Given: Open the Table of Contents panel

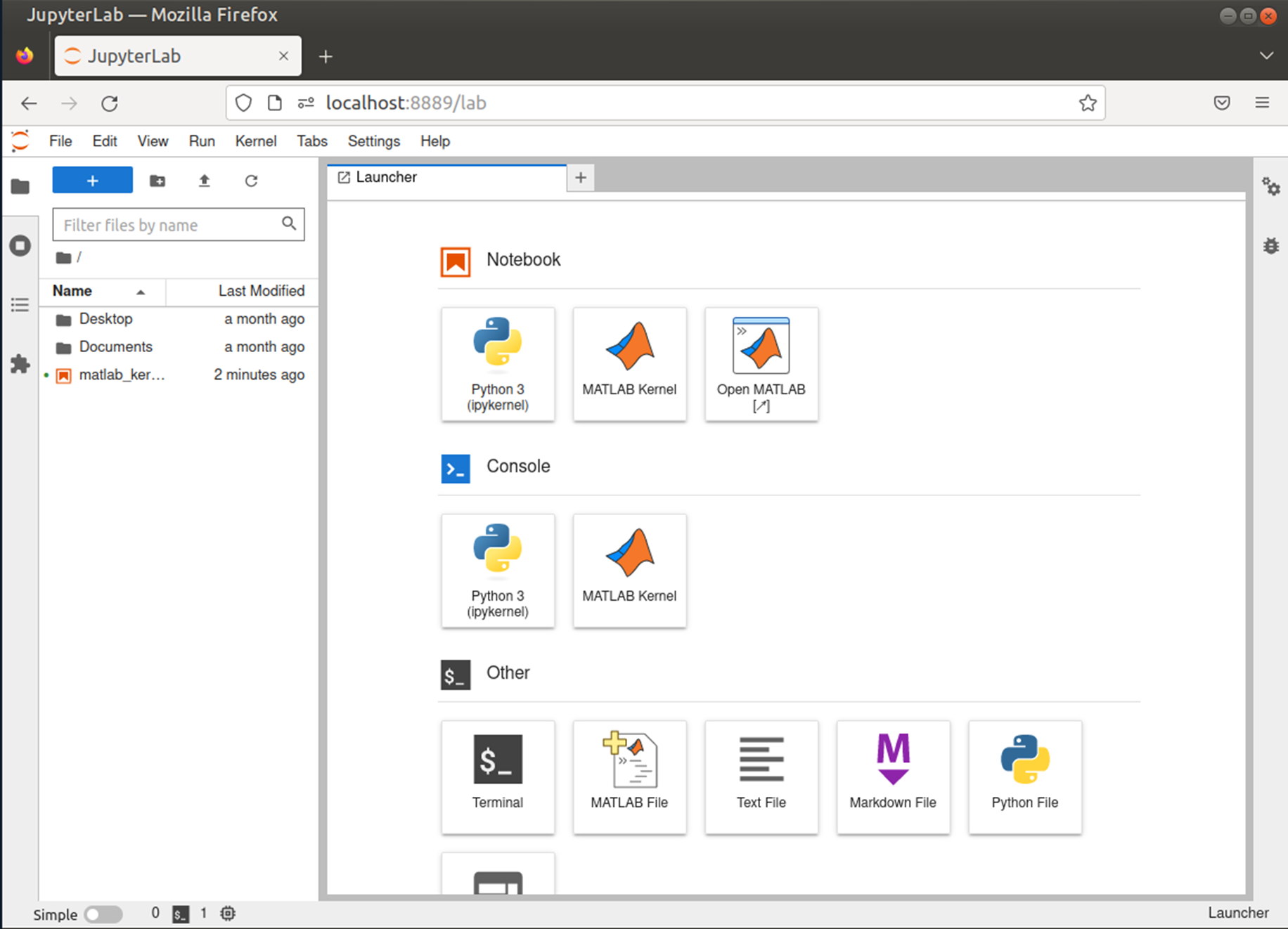Looking at the screenshot, I should tap(20, 305).
